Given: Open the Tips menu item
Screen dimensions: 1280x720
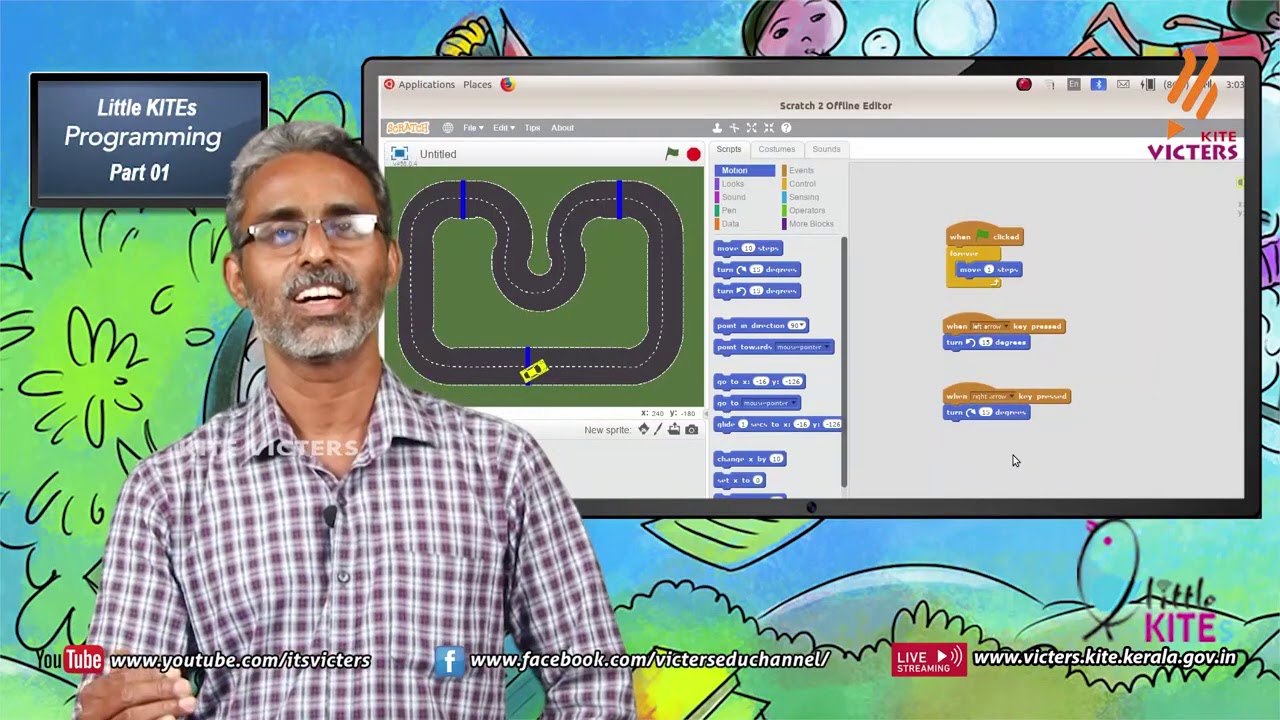Looking at the screenshot, I should [532, 128].
